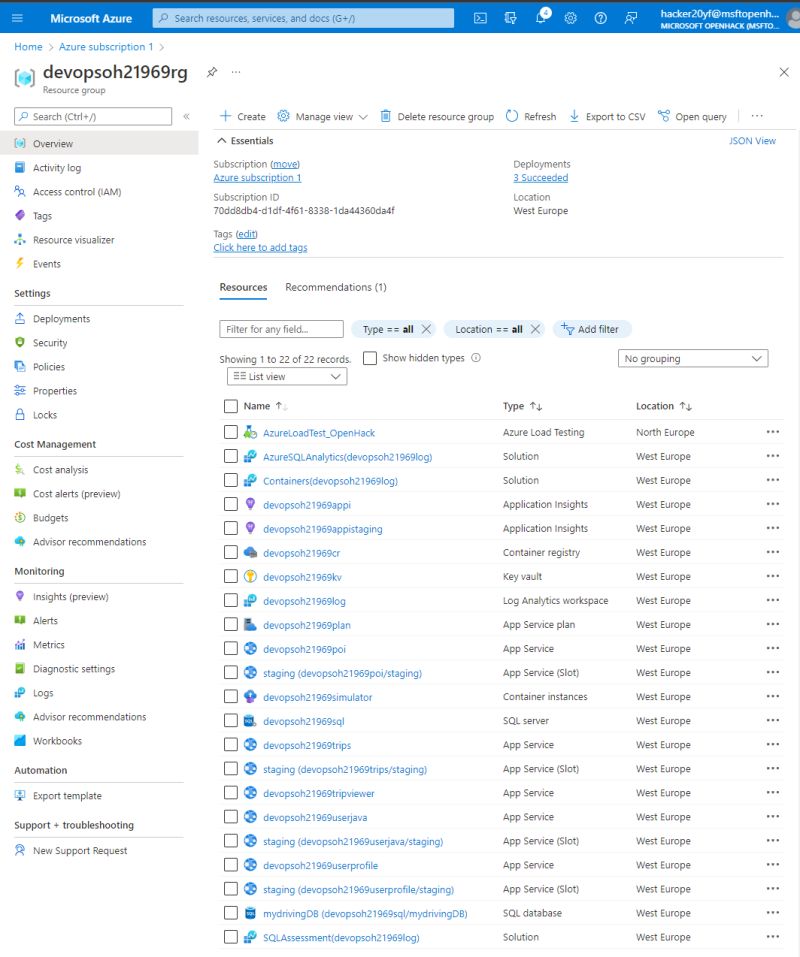The image size is (800, 957).
Task: Open row menu for devopsoh21969kv
Action: [773, 576]
